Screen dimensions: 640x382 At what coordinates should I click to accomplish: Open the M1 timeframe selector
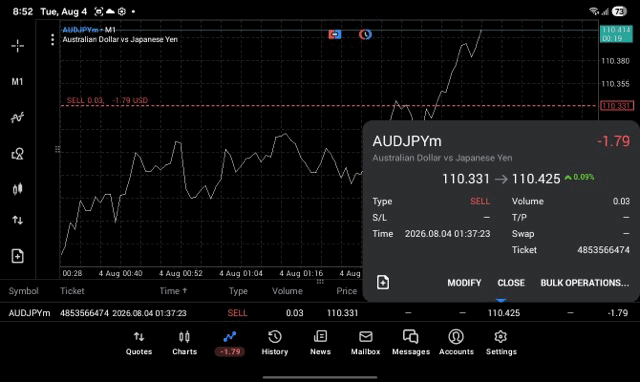coord(17,82)
